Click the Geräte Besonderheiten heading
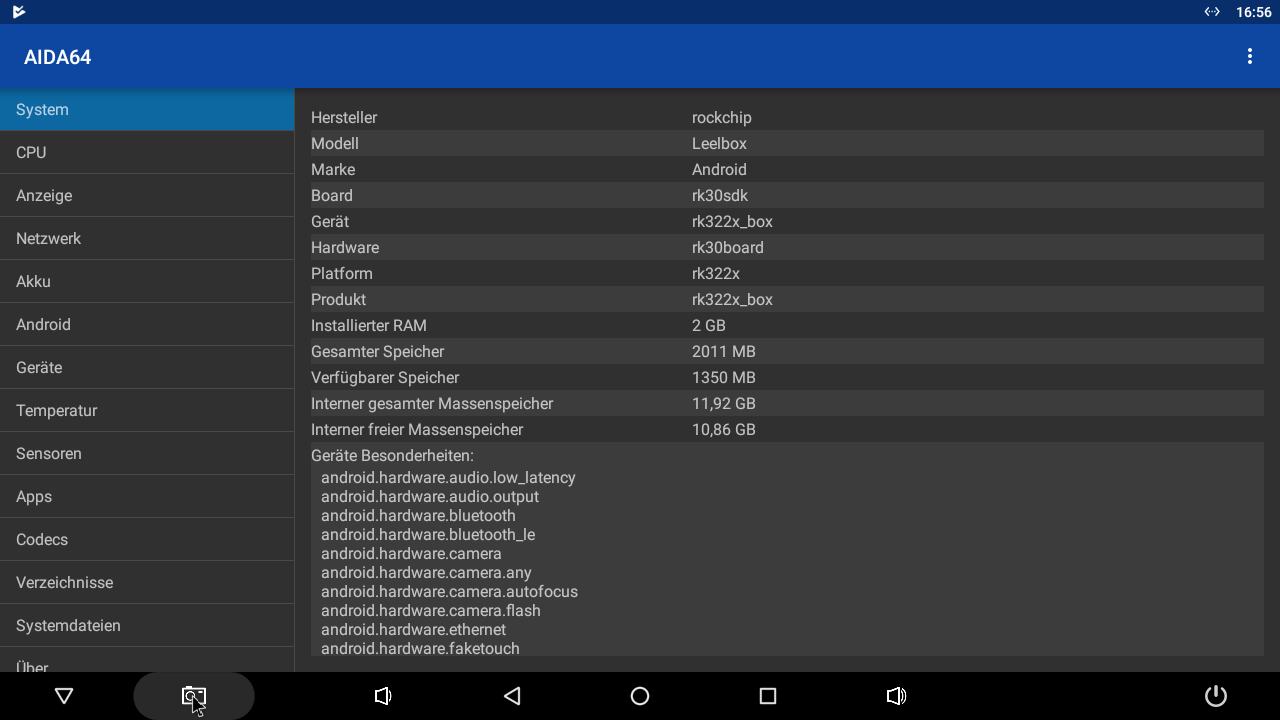Viewport: 1280px width, 720px height. [x=392, y=456]
